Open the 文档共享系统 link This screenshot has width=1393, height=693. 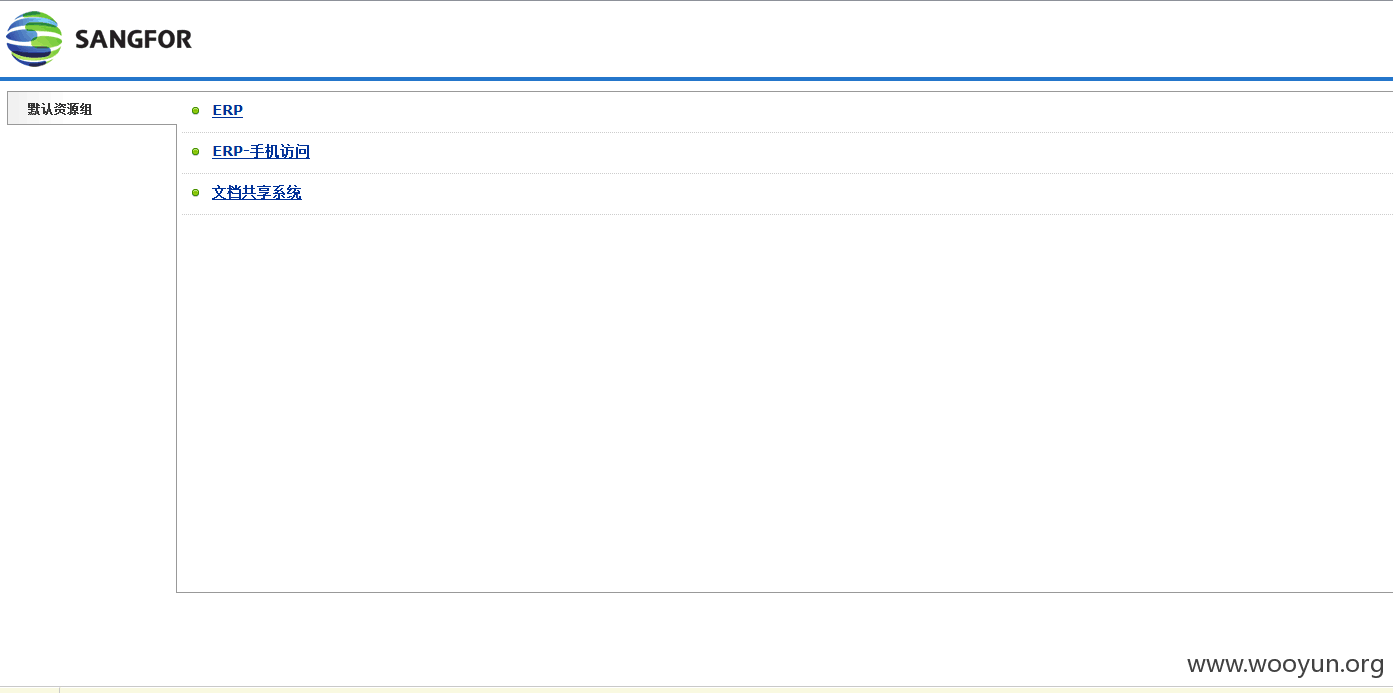(x=256, y=192)
